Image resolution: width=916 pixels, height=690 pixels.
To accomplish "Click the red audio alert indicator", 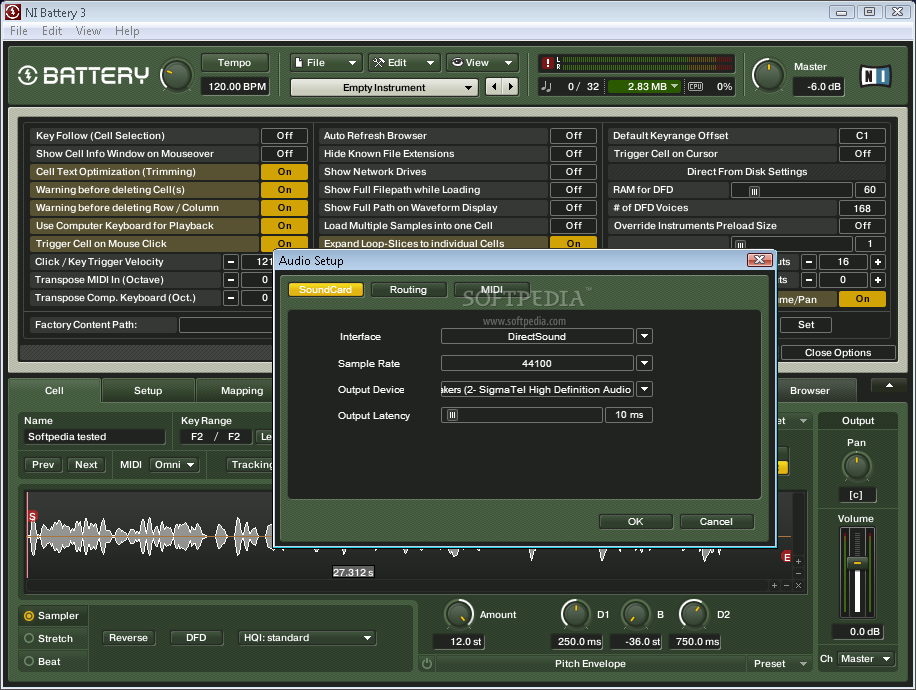I will coord(547,63).
